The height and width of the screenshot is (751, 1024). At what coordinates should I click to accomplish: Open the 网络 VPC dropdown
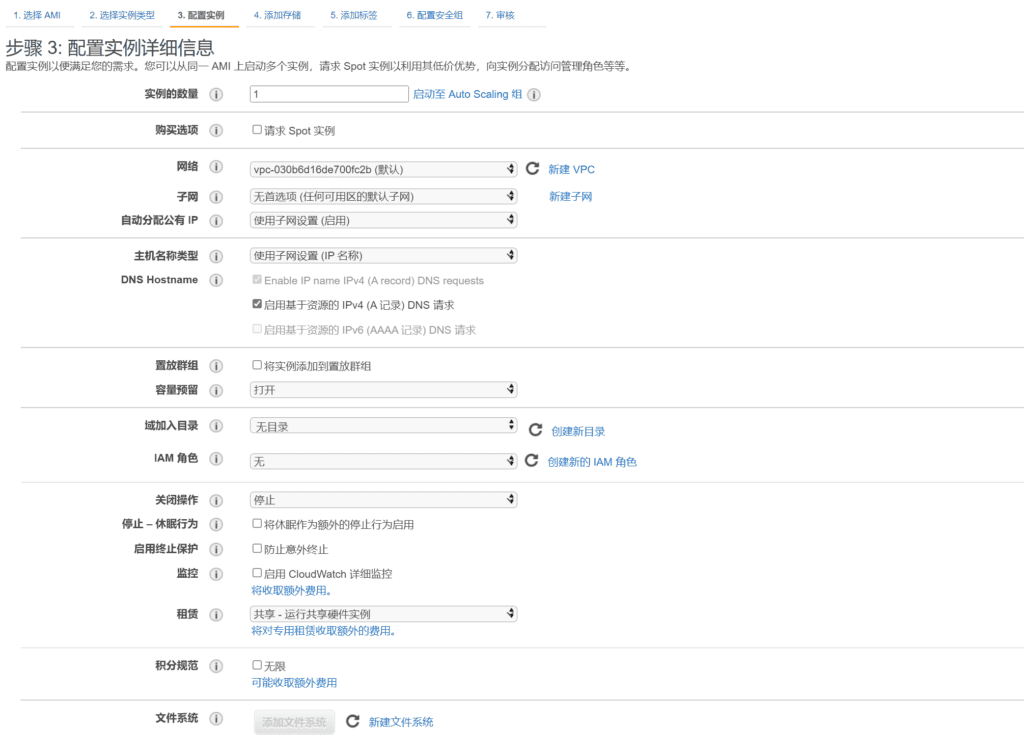click(x=383, y=168)
